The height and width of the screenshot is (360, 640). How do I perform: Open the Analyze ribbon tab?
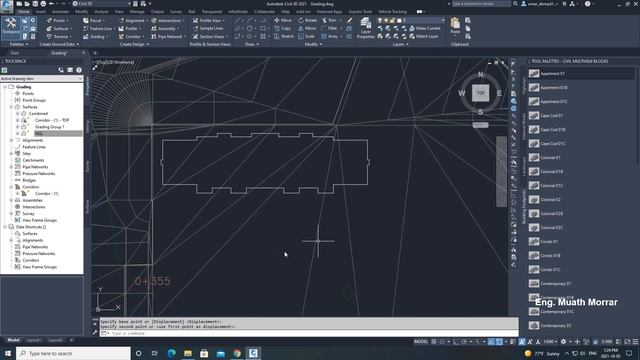click(101, 12)
